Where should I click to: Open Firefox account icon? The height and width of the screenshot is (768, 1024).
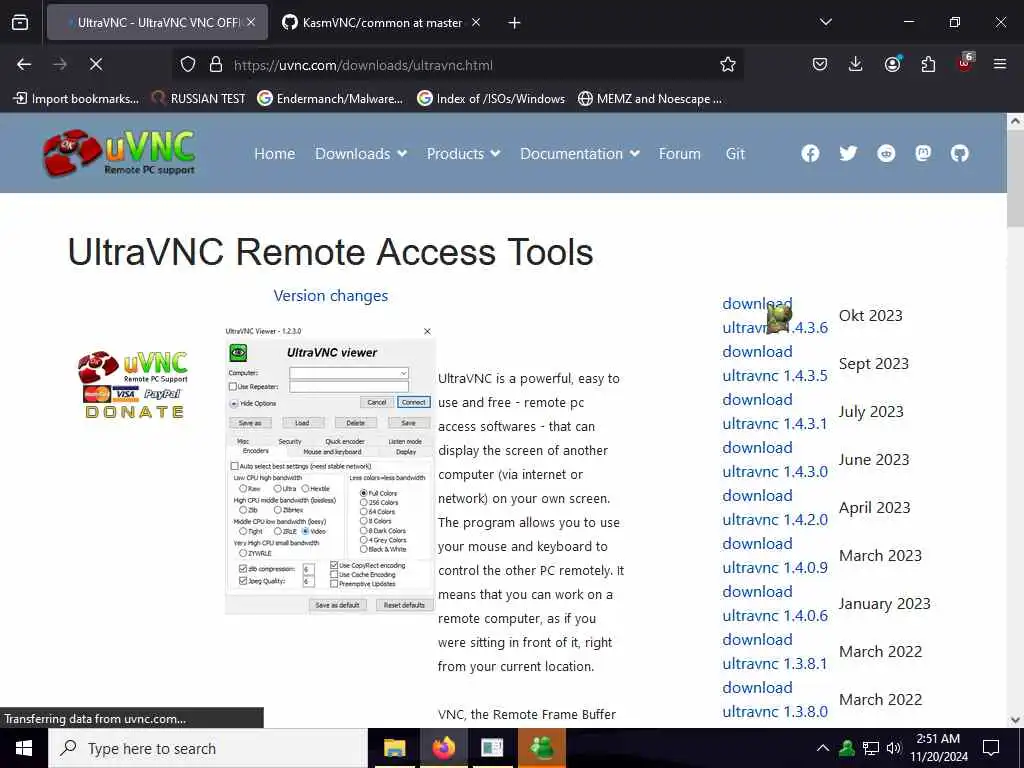(x=892, y=64)
